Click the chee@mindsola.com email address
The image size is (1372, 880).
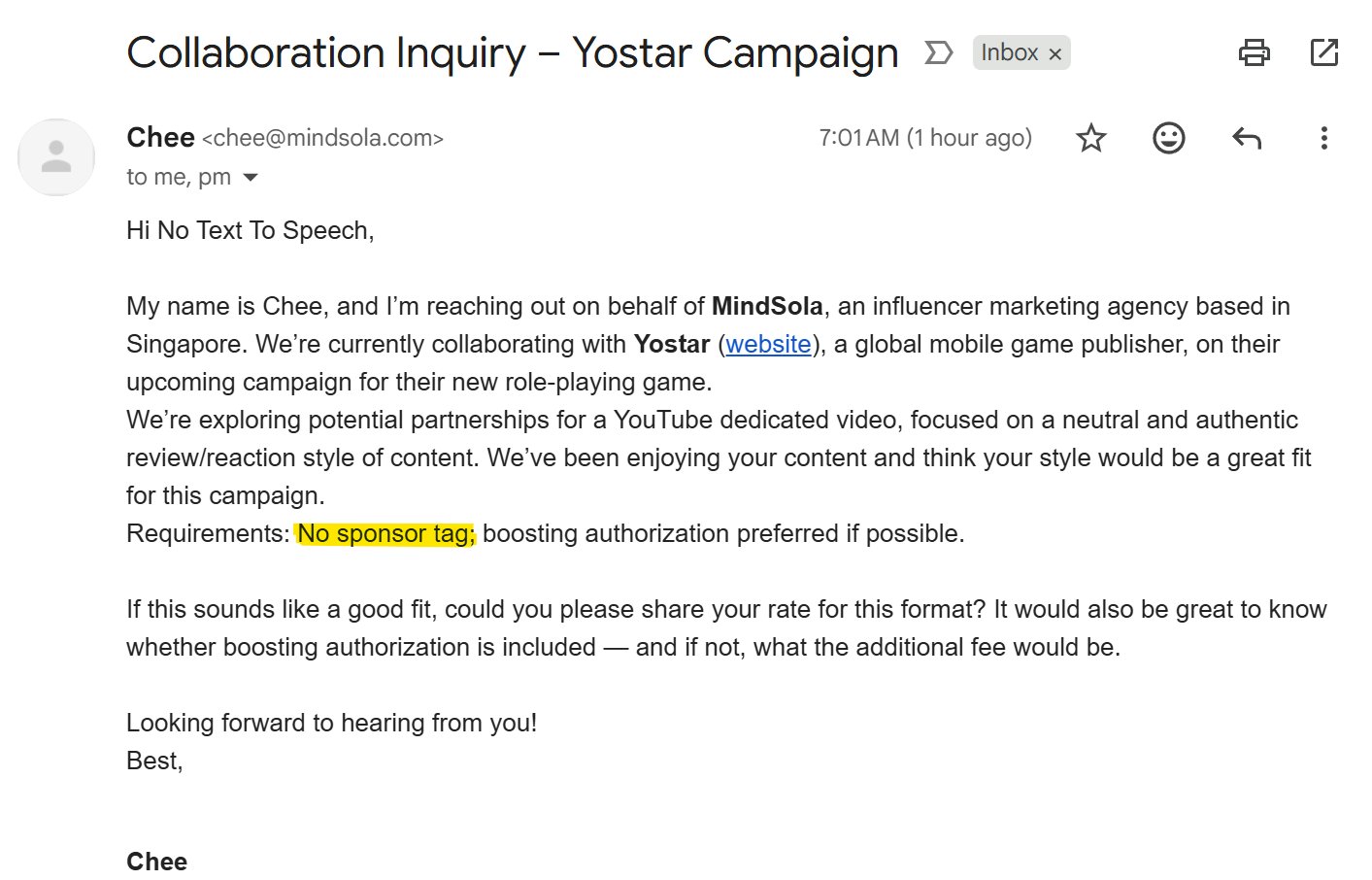coord(322,138)
